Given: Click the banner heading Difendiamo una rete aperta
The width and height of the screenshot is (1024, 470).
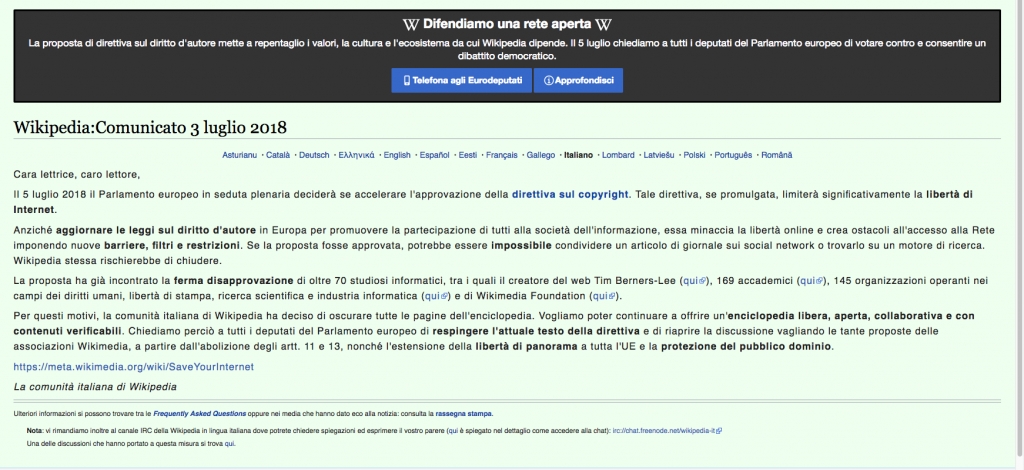Looking at the screenshot, I should coord(507,25).
